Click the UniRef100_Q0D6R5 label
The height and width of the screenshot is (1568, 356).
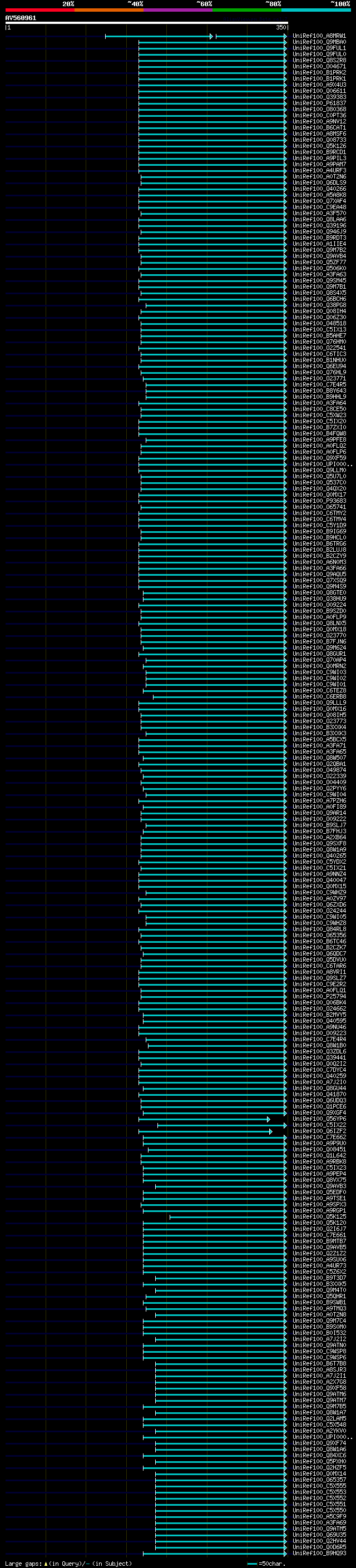(x=319, y=1547)
